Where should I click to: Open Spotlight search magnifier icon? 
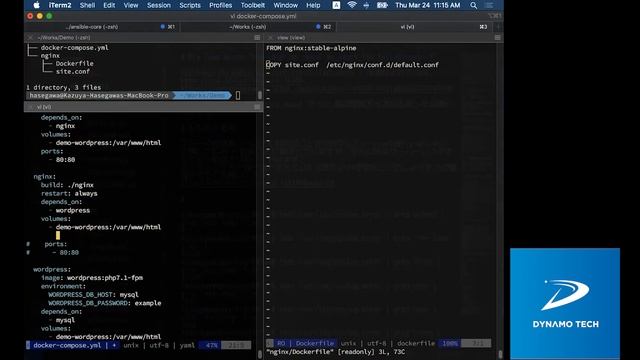(473, 5)
